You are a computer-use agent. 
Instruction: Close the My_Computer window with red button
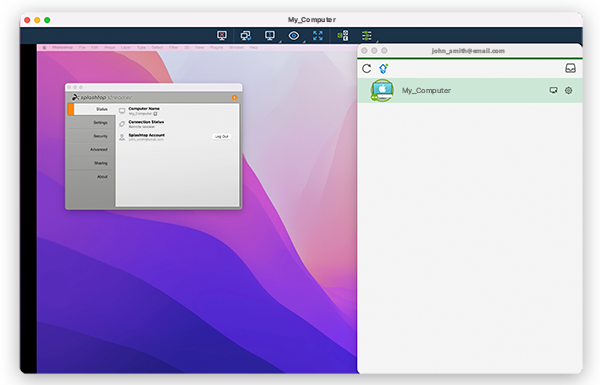(27, 20)
